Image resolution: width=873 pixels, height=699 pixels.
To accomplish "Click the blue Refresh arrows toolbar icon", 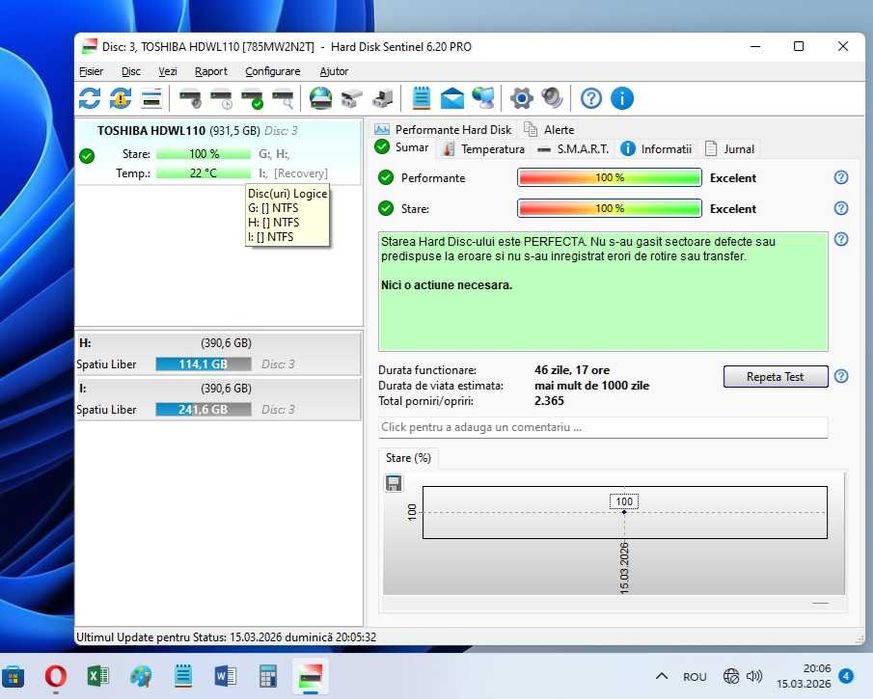I will point(90,99).
